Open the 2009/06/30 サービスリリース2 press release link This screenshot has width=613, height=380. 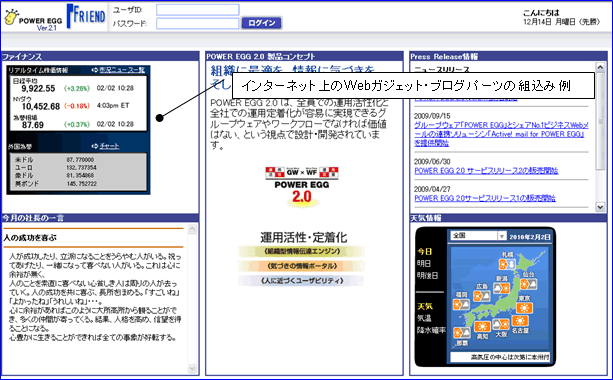[x=486, y=170]
